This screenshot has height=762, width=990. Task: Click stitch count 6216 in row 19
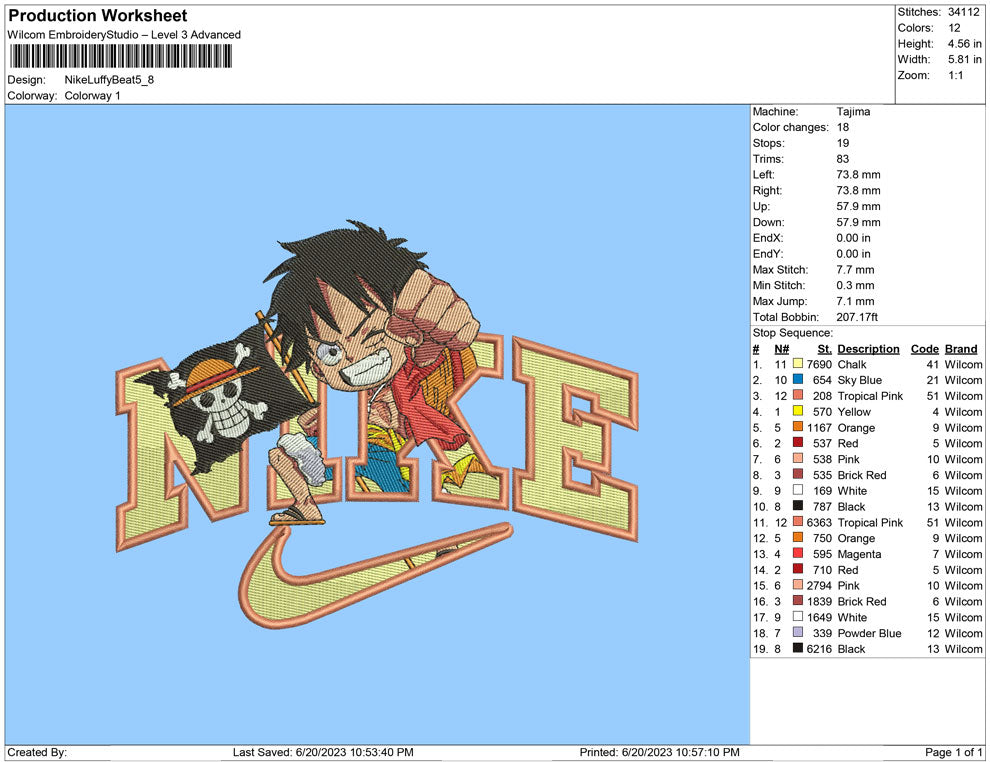tap(819, 648)
